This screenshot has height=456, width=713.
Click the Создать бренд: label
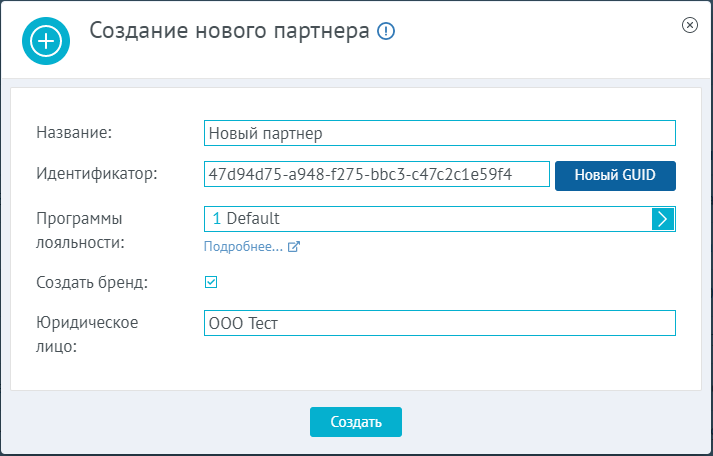coord(92,282)
